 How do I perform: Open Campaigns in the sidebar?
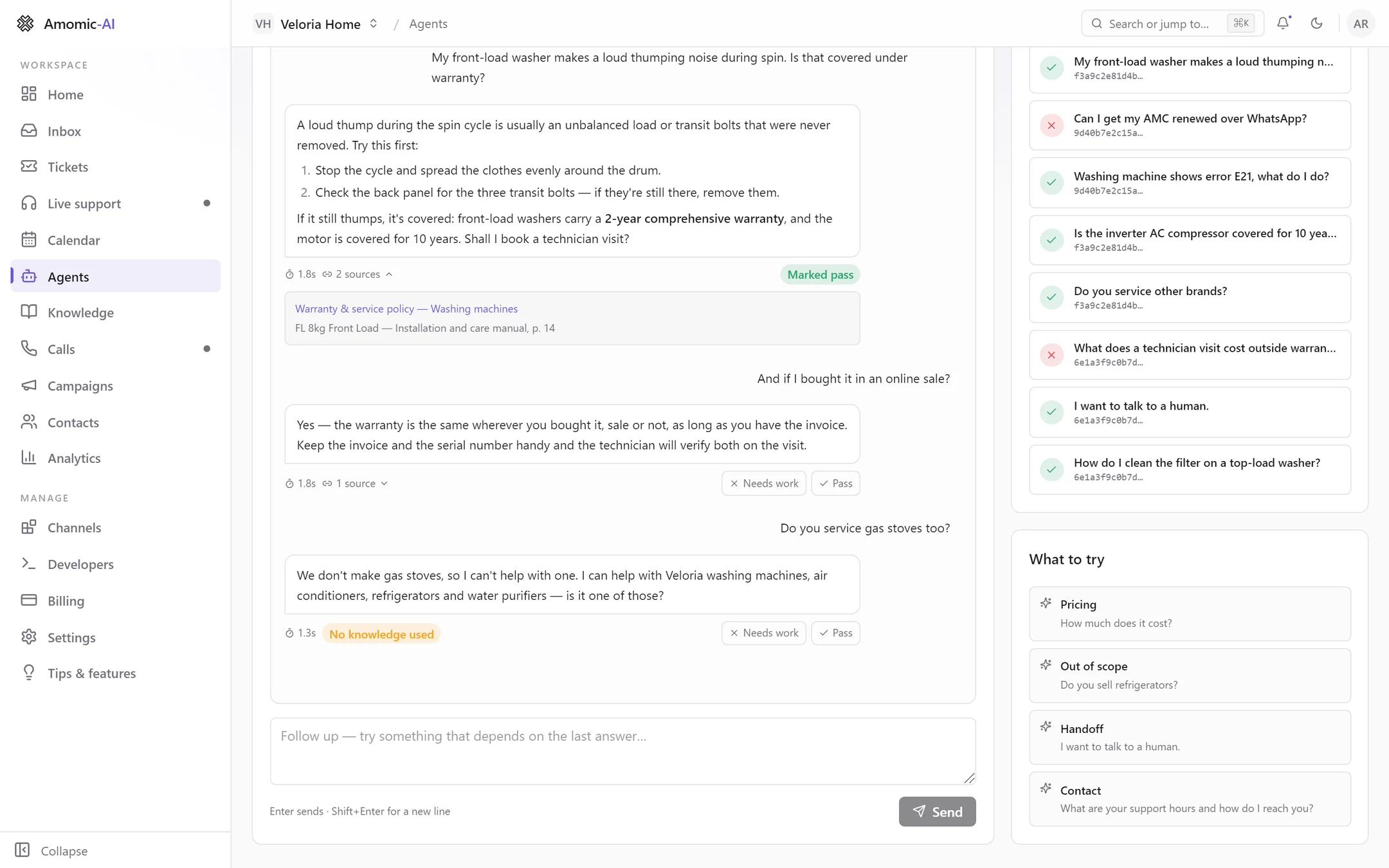click(x=116, y=386)
